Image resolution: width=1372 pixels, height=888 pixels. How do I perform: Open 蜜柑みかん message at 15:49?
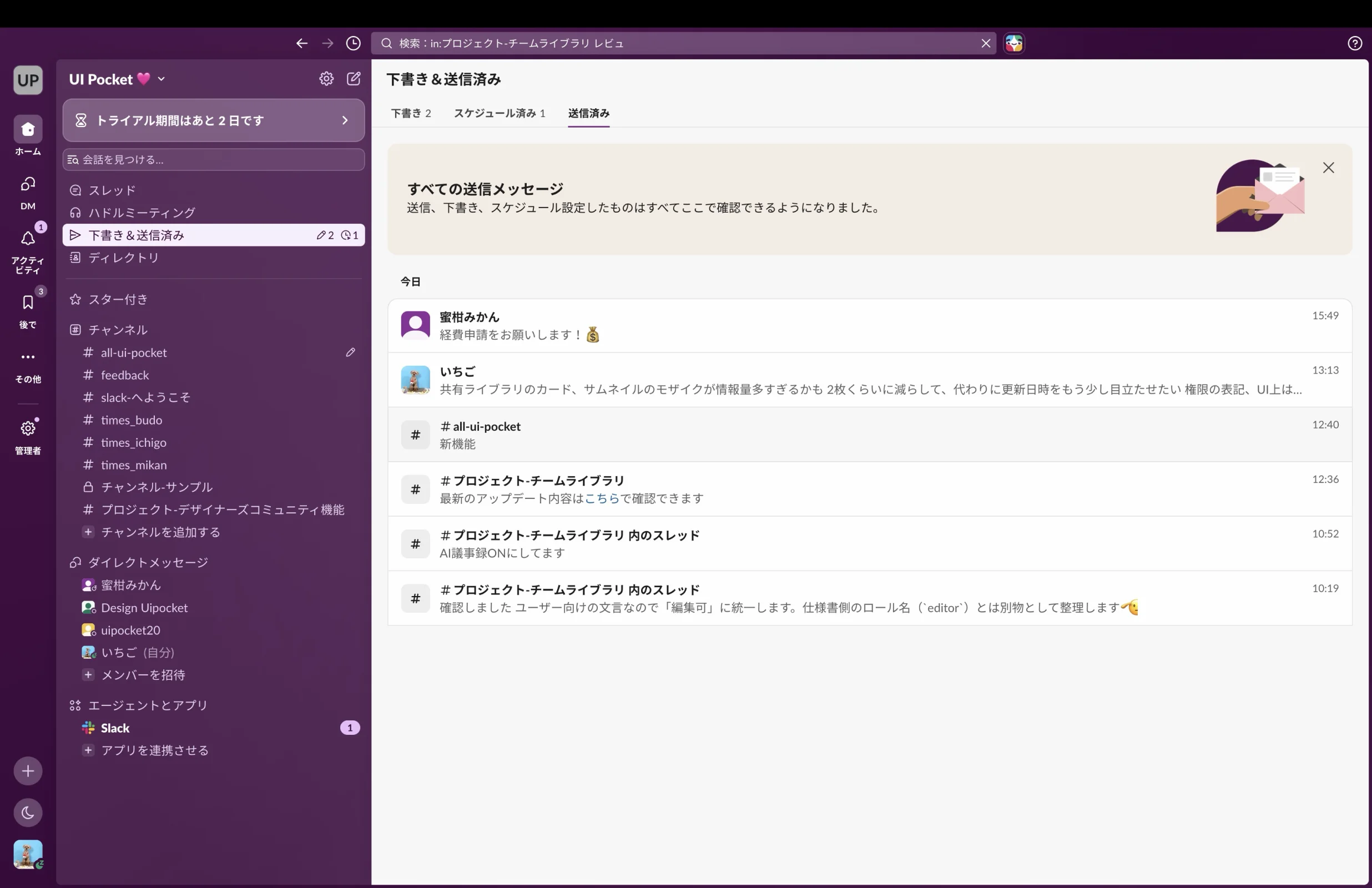coord(870,326)
